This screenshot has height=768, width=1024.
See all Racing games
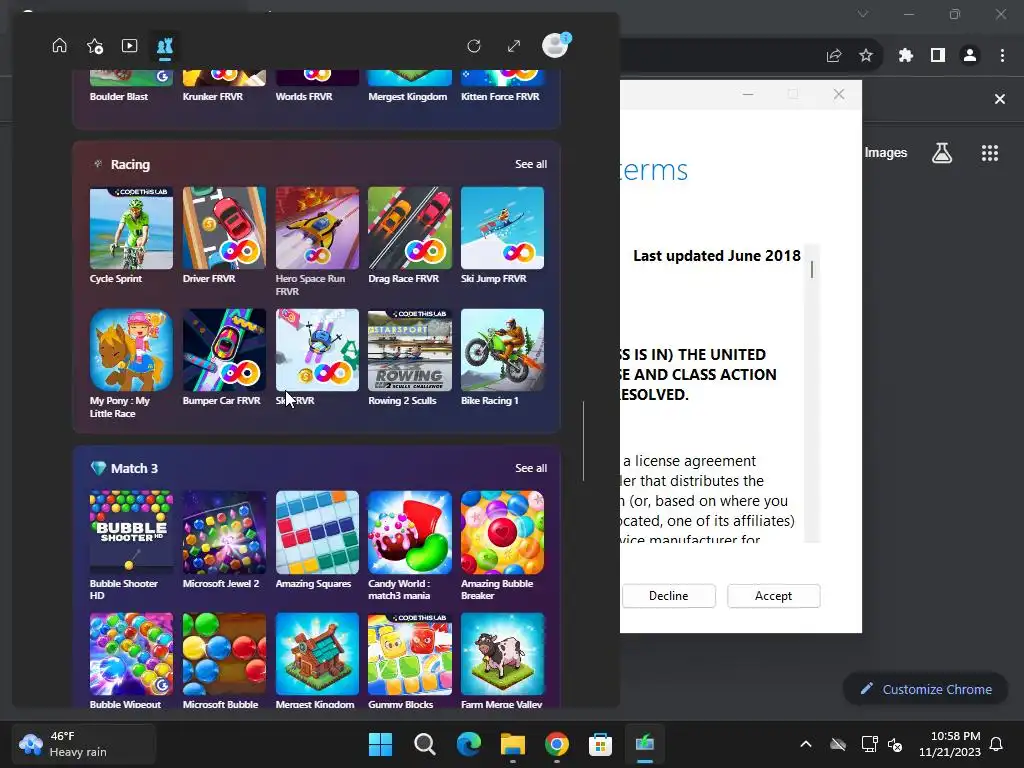pyautogui.click(x=530, y=164)
